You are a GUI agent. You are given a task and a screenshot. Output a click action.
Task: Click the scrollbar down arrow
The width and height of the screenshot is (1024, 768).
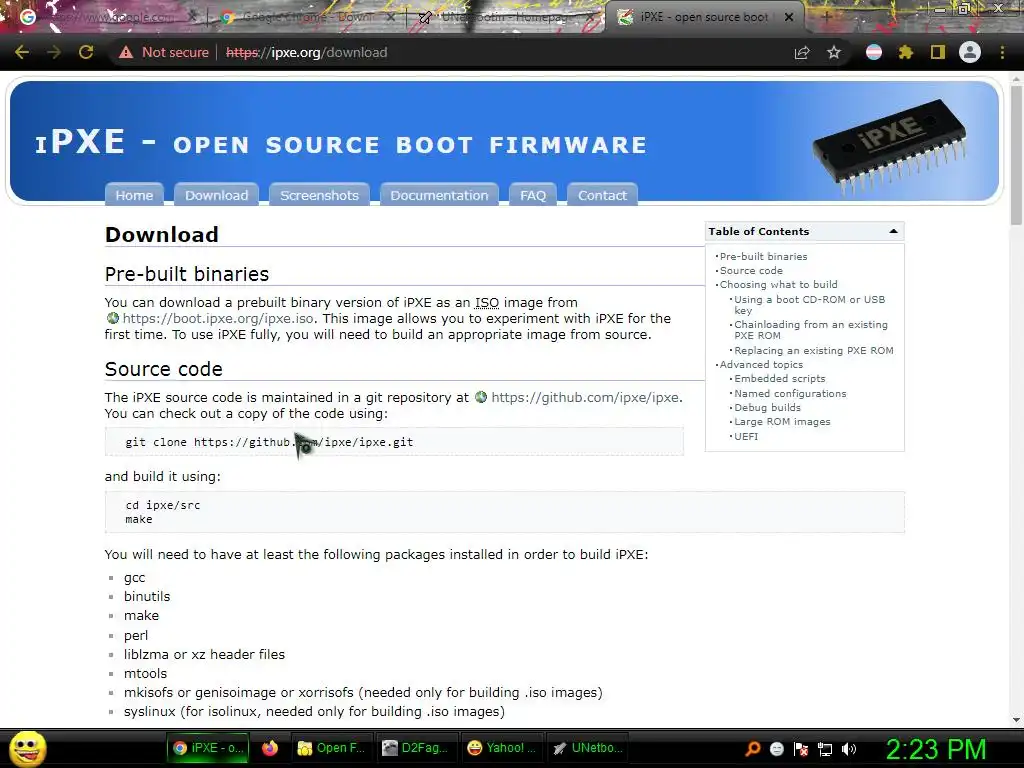click(1016, 720)
